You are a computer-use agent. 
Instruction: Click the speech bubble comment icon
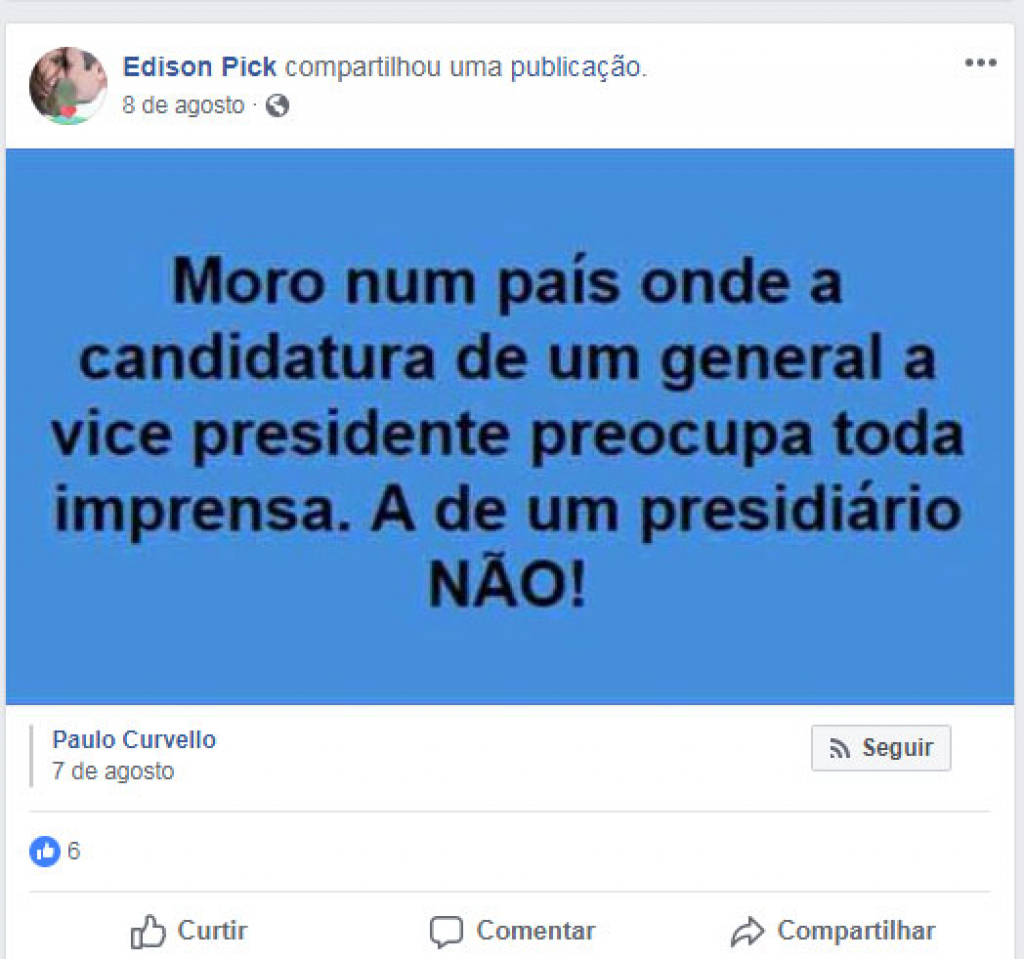tap(447, 932)
